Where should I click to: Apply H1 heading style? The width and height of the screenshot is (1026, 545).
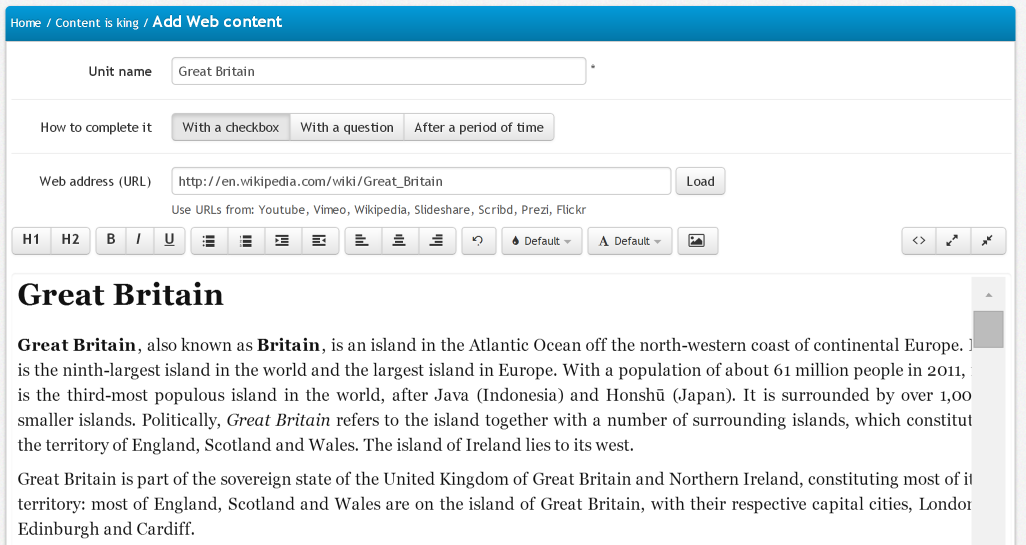tap(31, 240)
